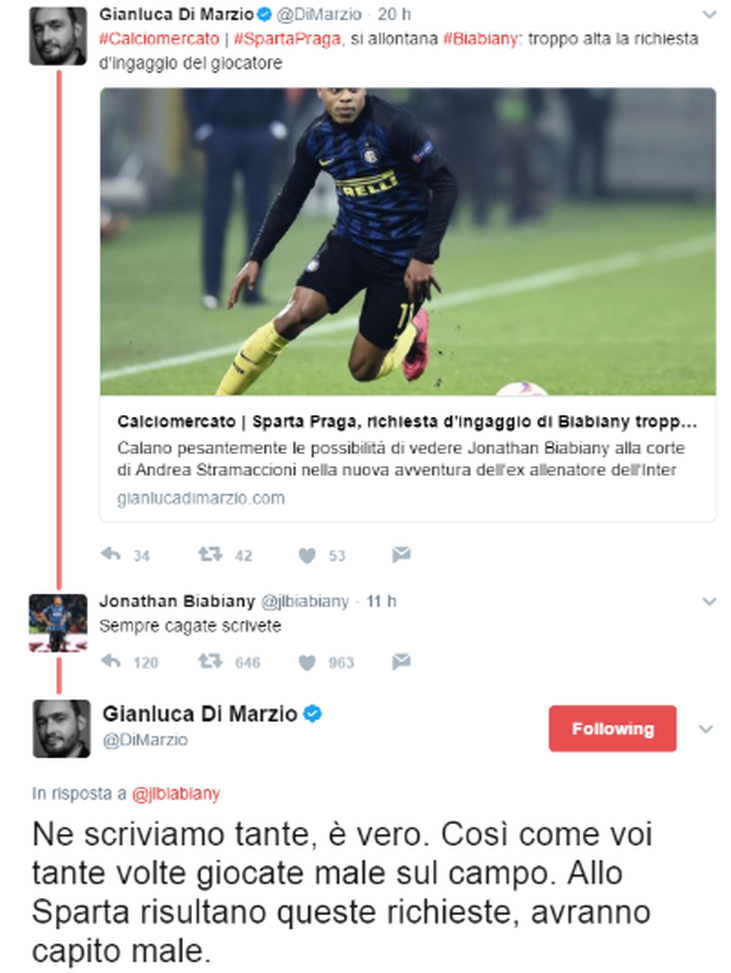This screenshot has height=973, width=731.
Task: Message Biabiany's tweet using envelope icon
Action: pos(401,661)
